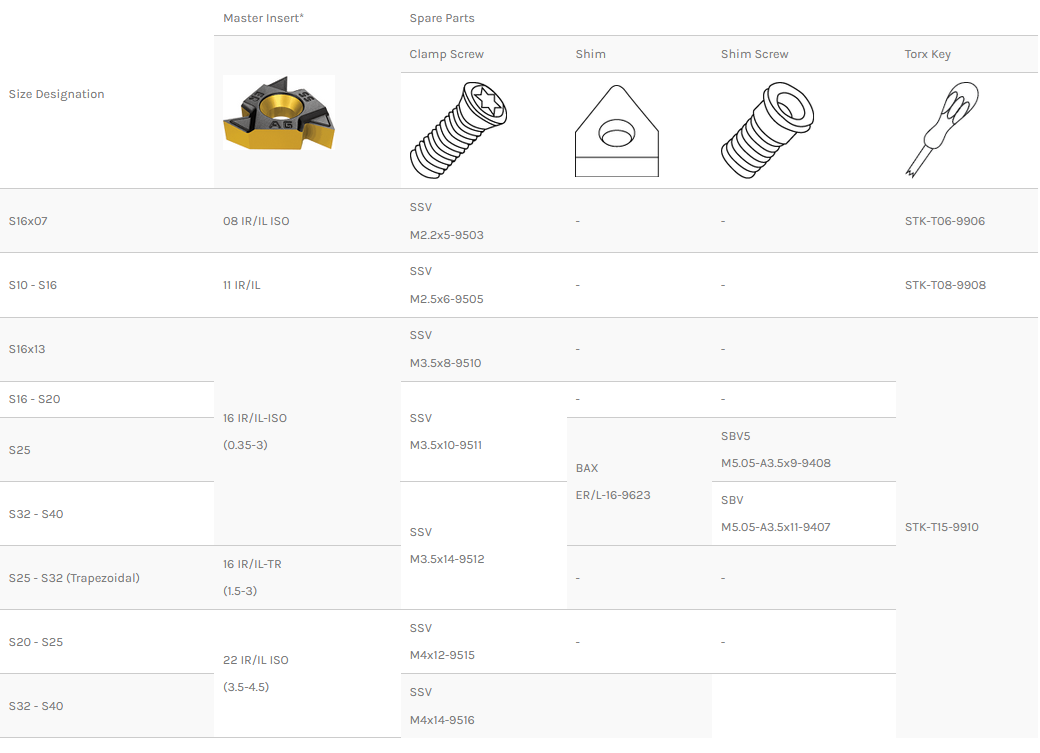Select part number STK-T06-9906

tap(944, 221)
